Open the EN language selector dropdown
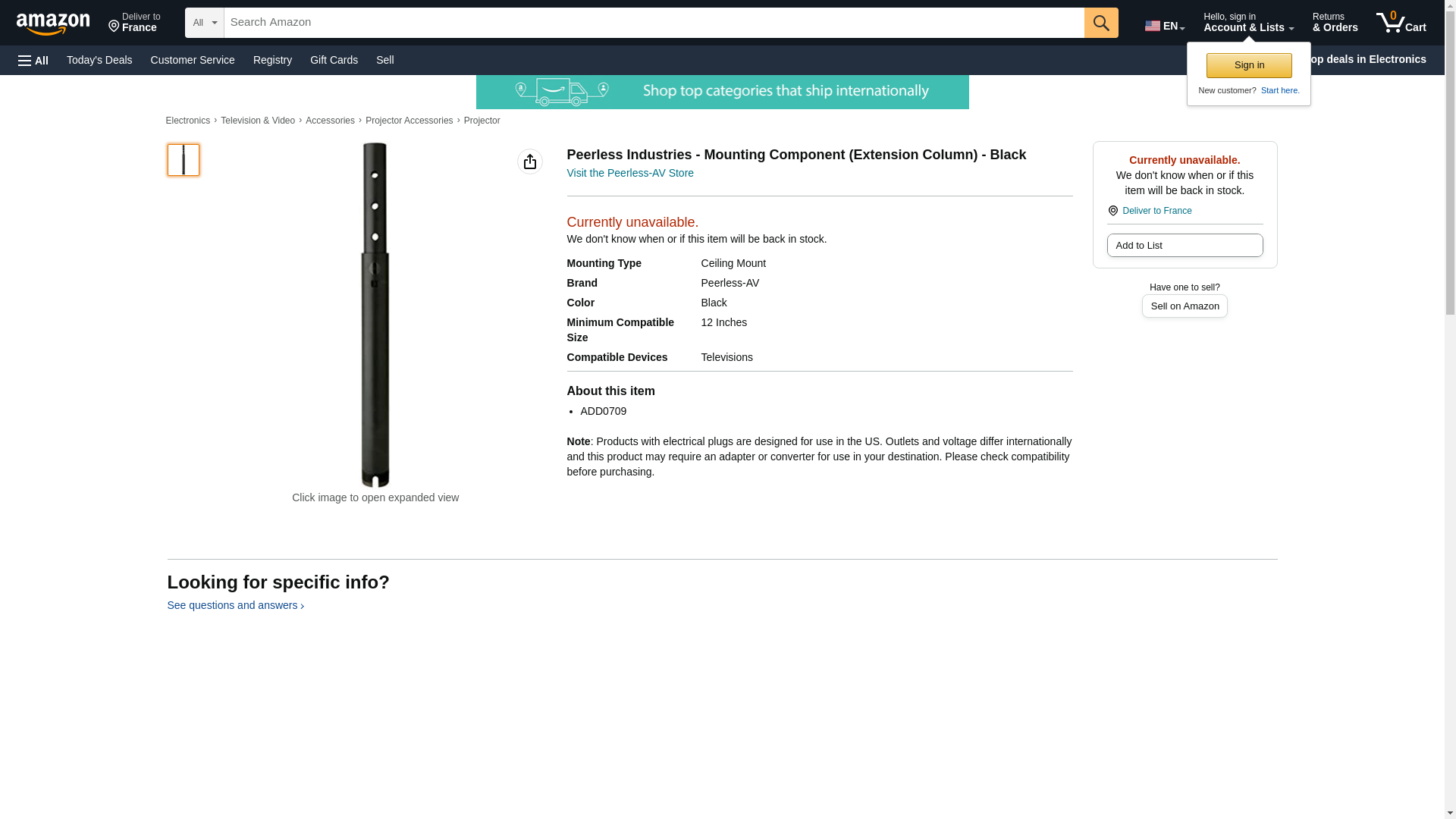 1165,25
